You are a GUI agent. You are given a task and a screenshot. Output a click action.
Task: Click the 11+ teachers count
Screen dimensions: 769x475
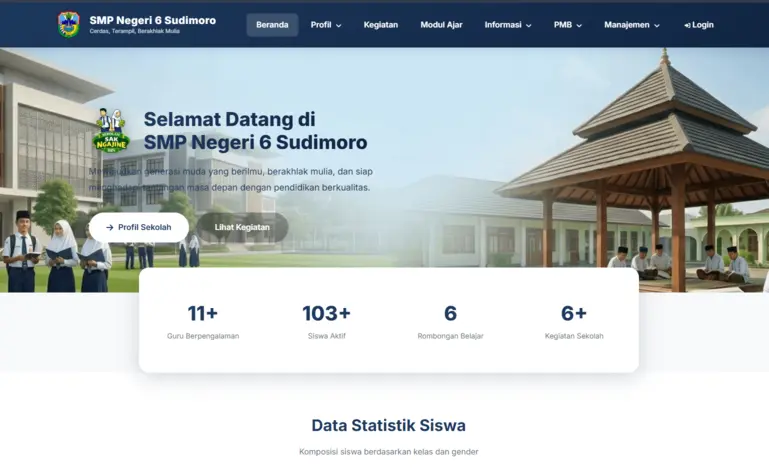click(x=203, y=313)
